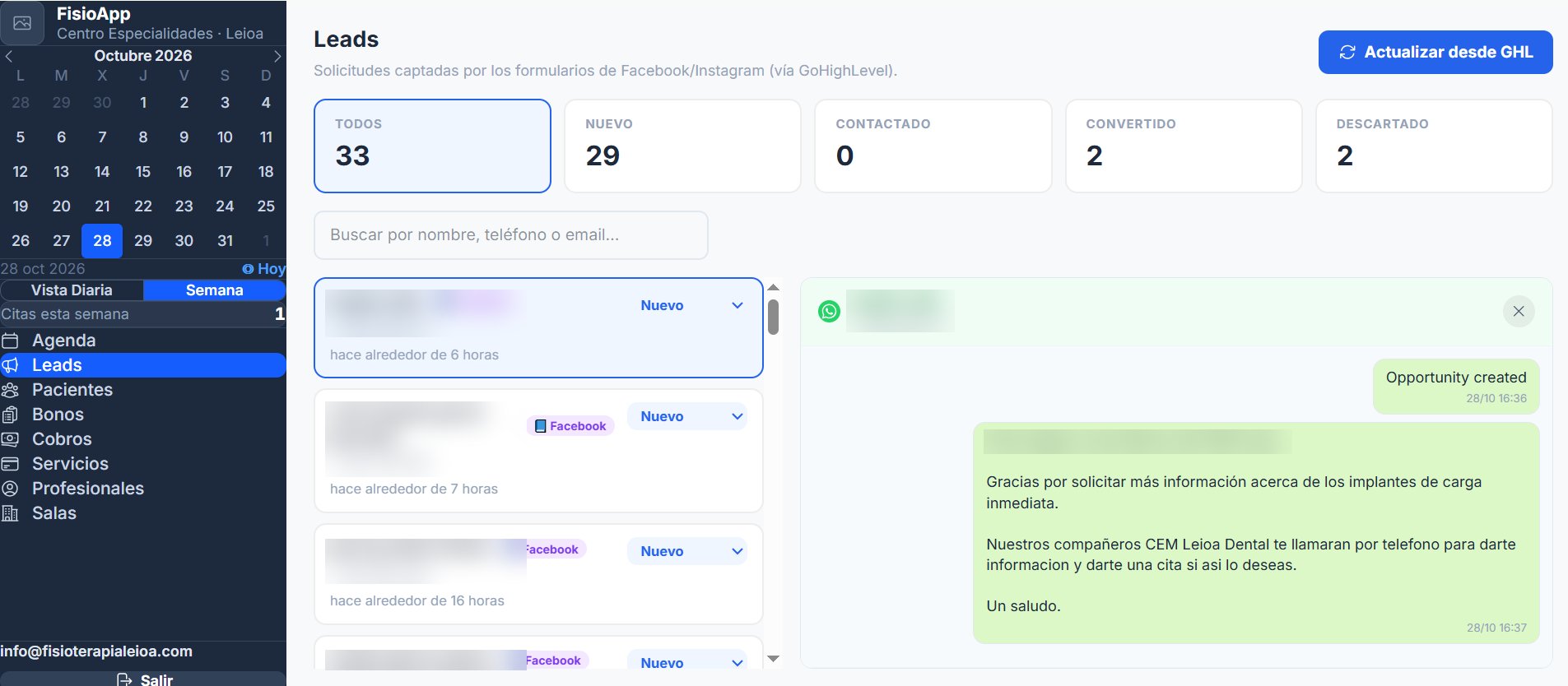
Task: Click the Facebook tag on 7 horas lead
Action: click(570, 426)
